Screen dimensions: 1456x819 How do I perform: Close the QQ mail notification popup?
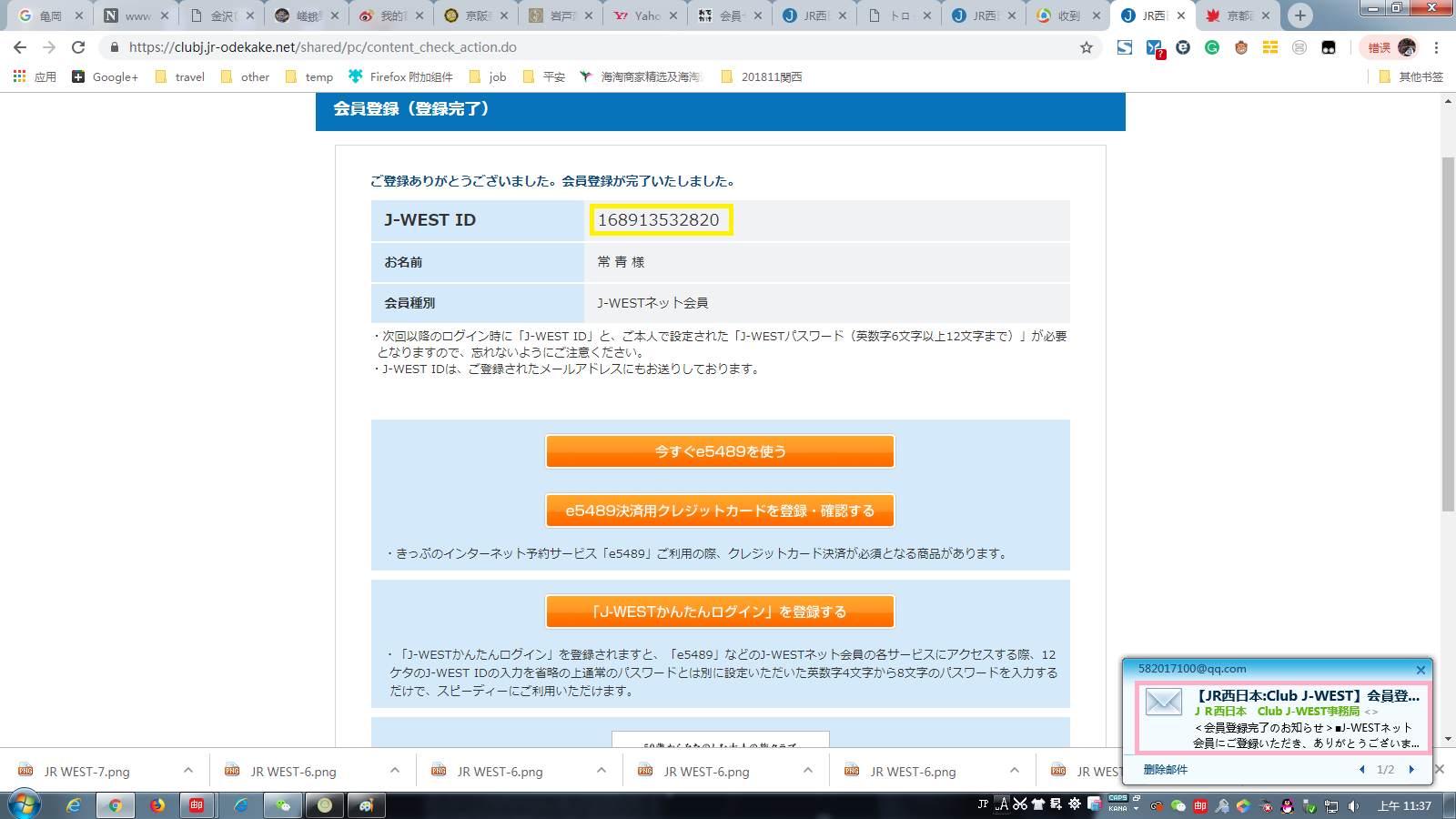1421,670
